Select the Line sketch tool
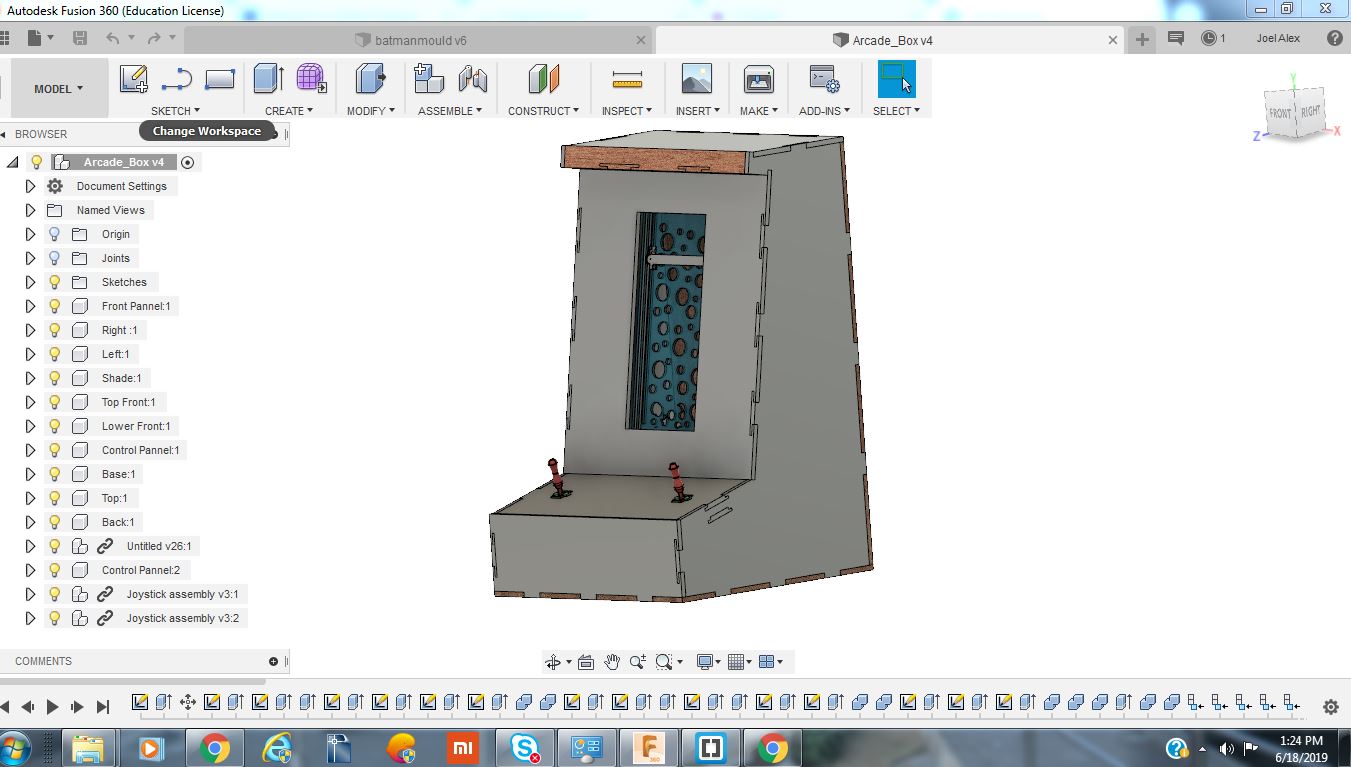The width and height of the screenshot is (1351, 767). pos(176,79)
